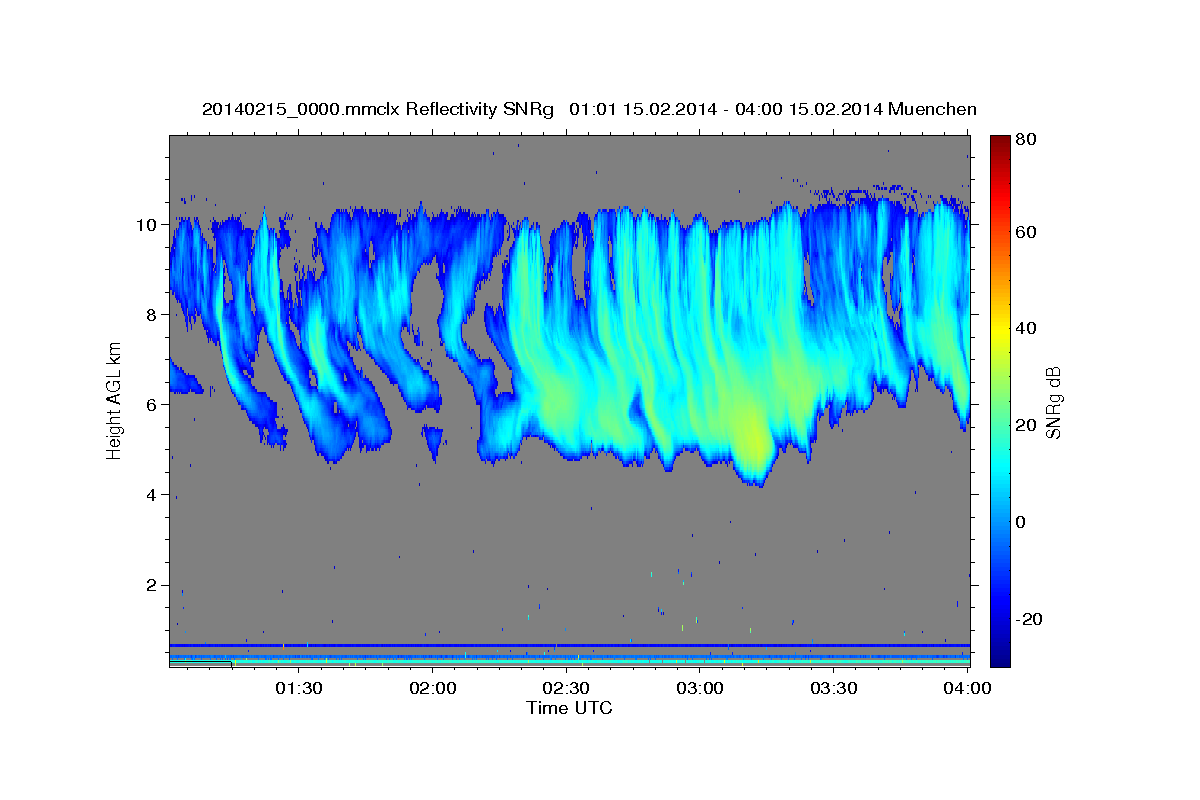This screenshot has width=1200, height=800.
Task: Click the height axis label 2
Action: coord(153,584)
